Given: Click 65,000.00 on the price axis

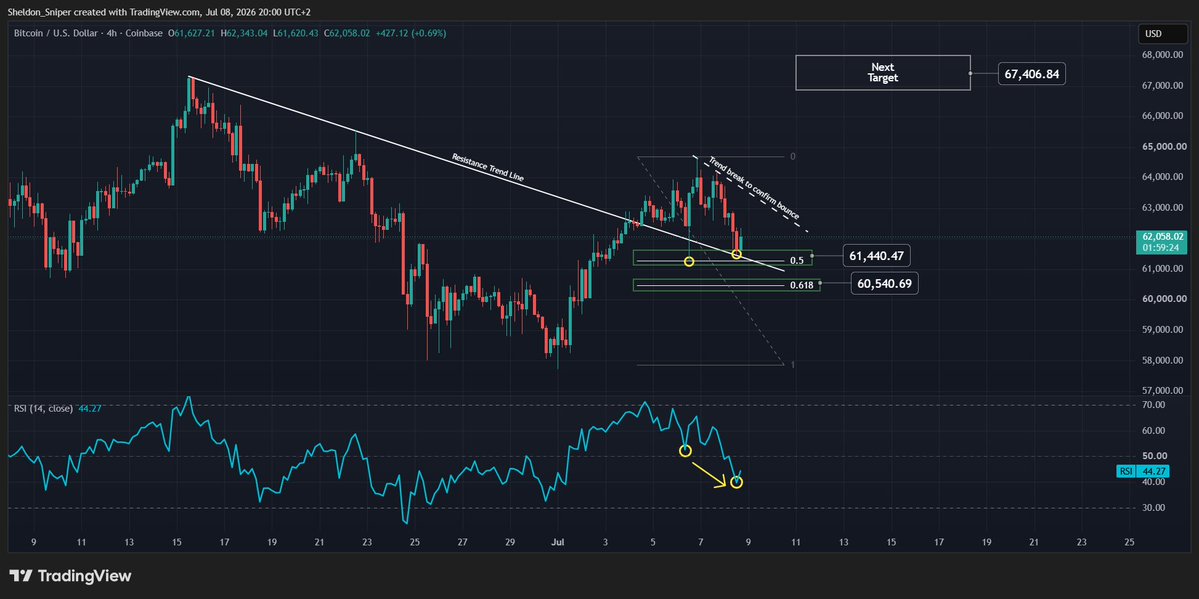Looking at the screenshot, I should point(1163,147).
